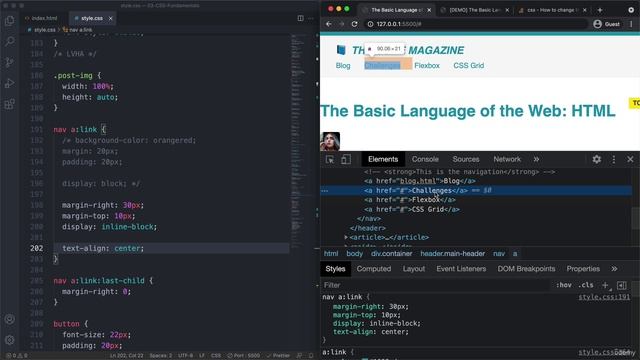Viewport: 640px width, 360px height.
Task: Open the Properties pane tab
Action: click(583, 269)
